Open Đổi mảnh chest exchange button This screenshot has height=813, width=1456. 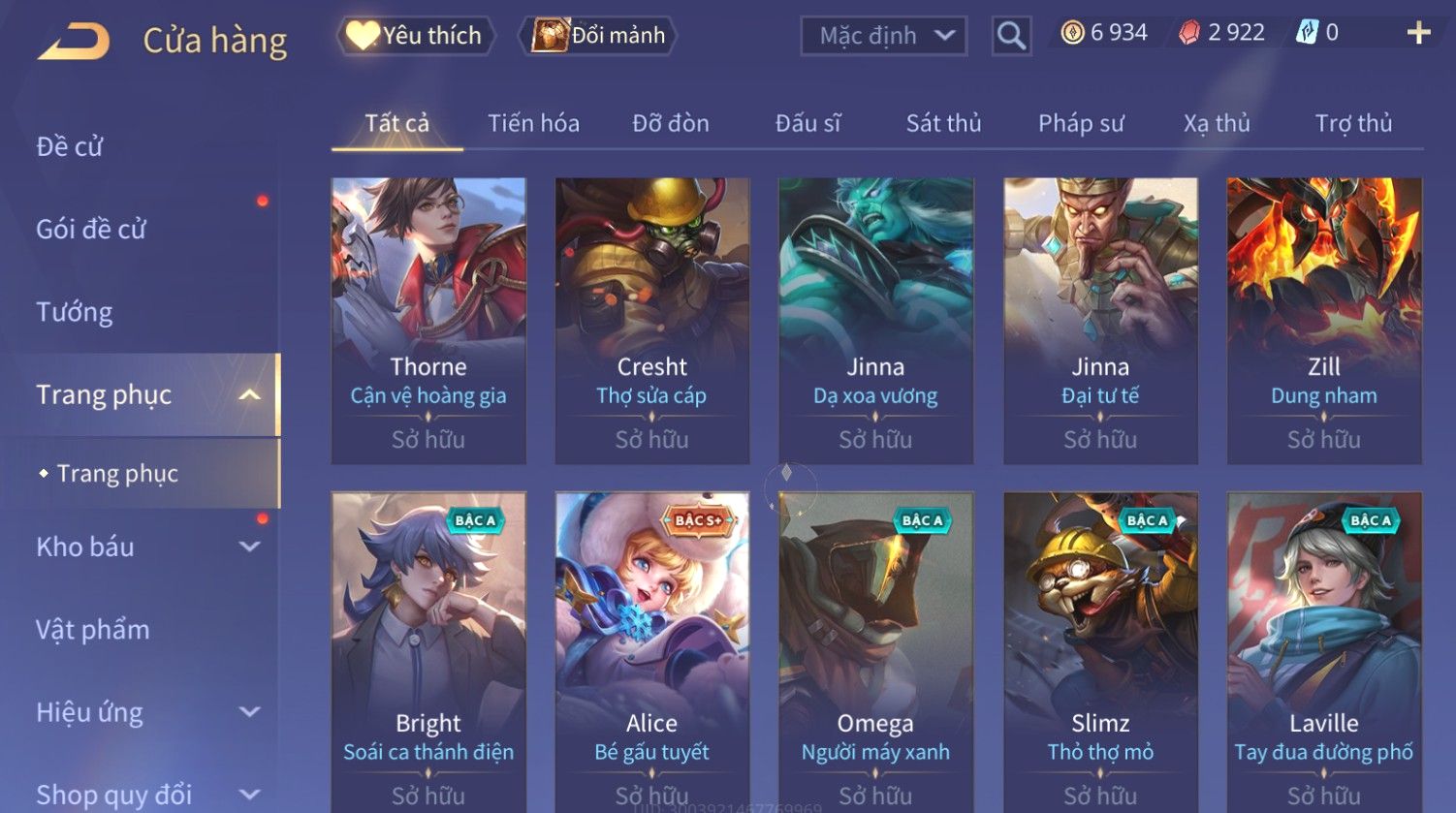click(598, 36)
